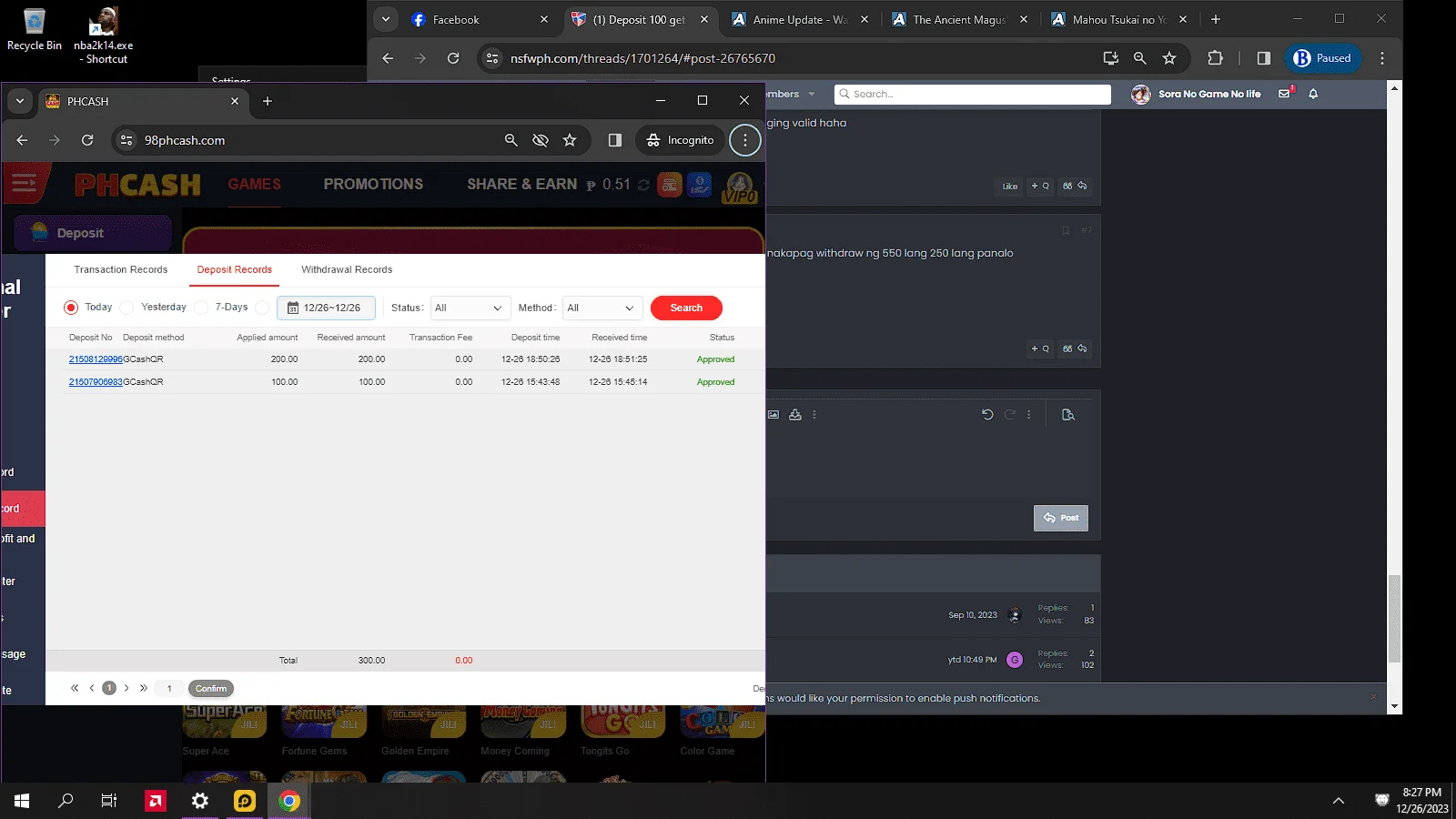Bookmark 98phcash.com with the star icon
This screenshot has width=1456, height=819.
coord(570,140)
